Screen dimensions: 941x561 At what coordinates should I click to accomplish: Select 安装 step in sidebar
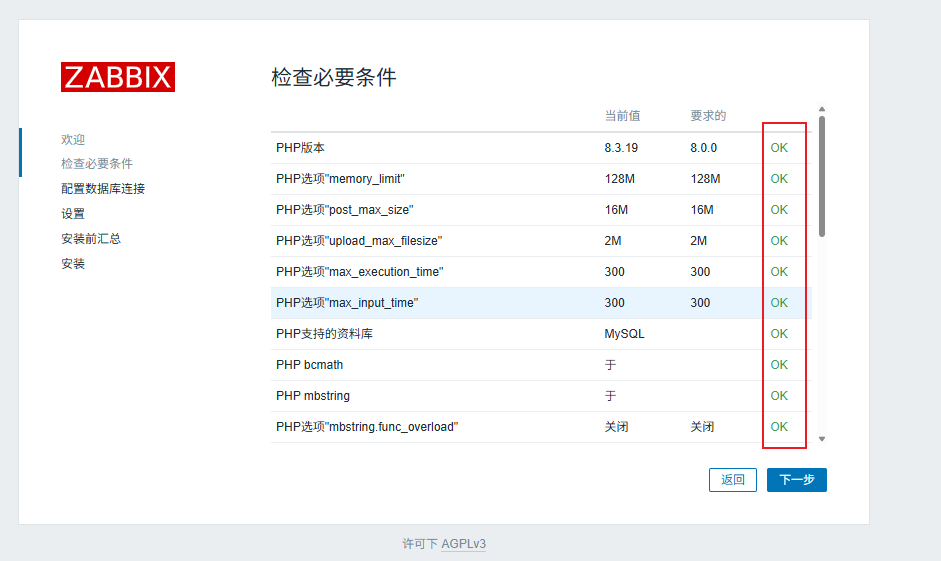(73, 264)
